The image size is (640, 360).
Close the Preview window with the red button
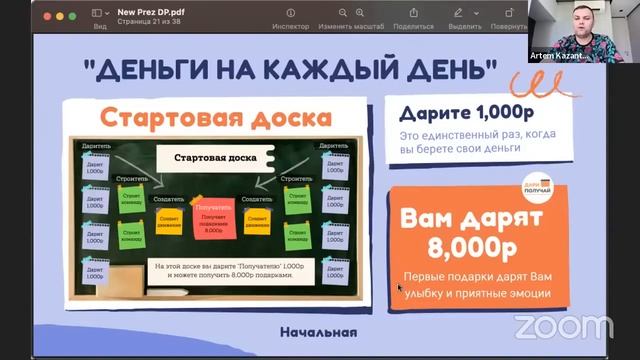click(x=47, y=16)
